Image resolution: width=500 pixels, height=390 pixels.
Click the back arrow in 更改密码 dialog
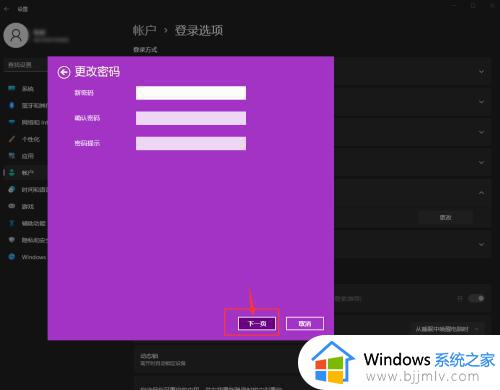tap(63, 72)
